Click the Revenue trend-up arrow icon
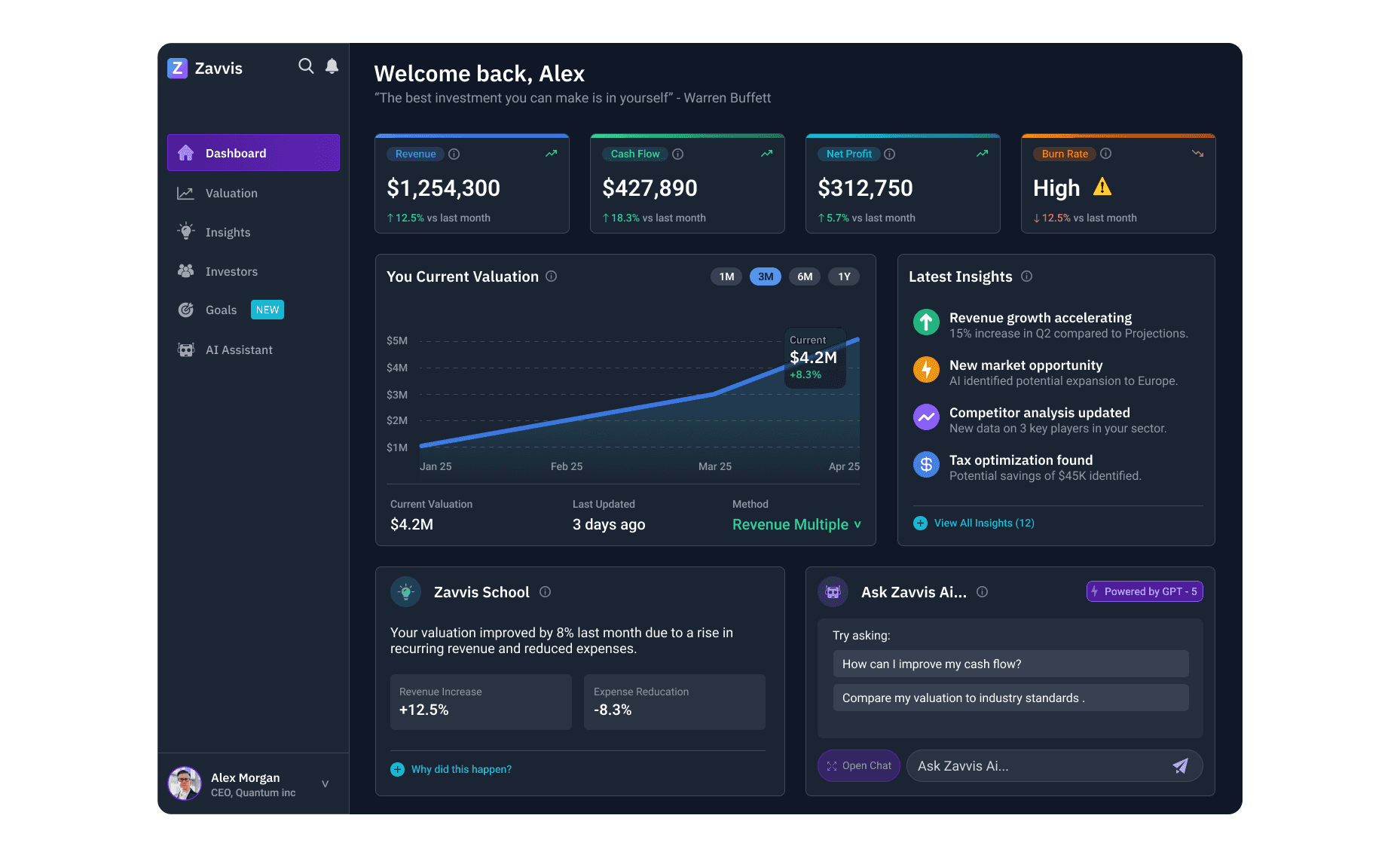 [552, 154]
